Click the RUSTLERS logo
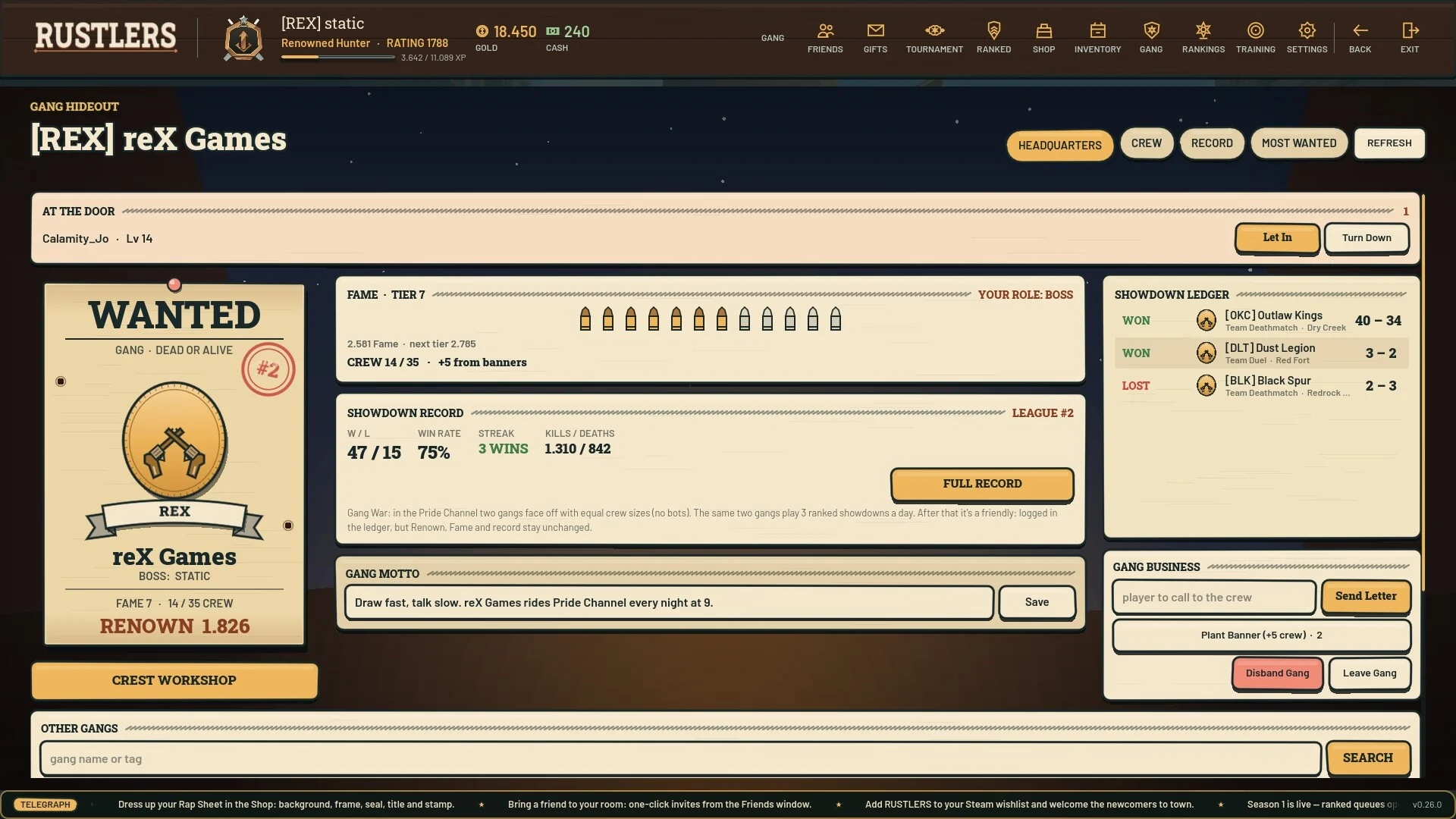Image resolution: width=1456 pixels, height=819 pixels. pos(105,36)
